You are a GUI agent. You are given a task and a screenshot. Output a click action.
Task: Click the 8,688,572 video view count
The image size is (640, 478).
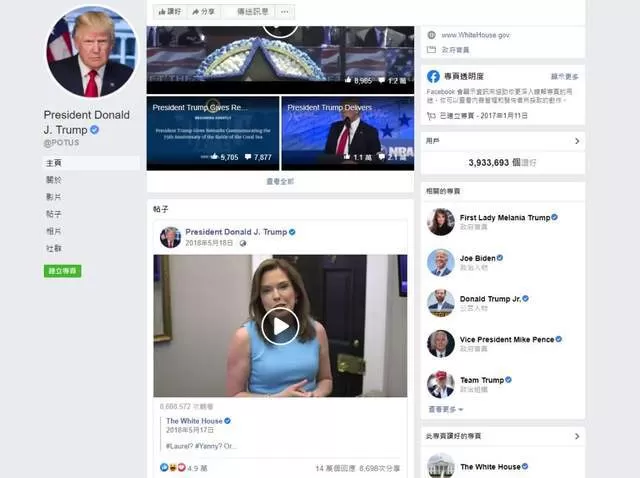187,407
